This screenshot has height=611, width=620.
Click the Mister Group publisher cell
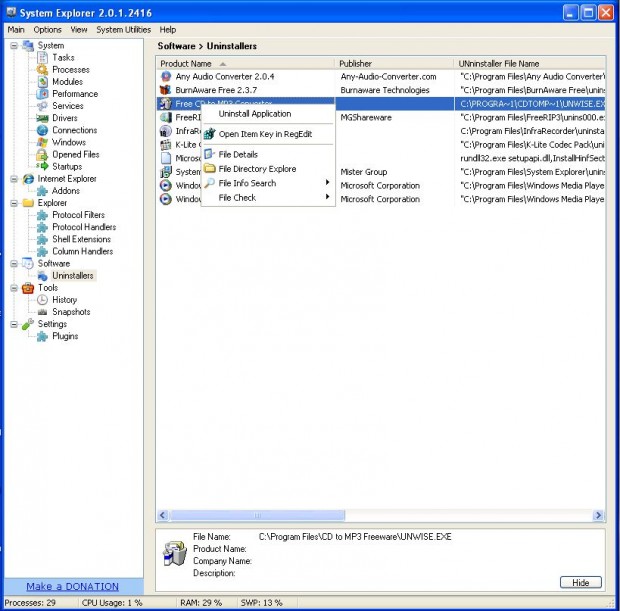(x=364, y=172)
